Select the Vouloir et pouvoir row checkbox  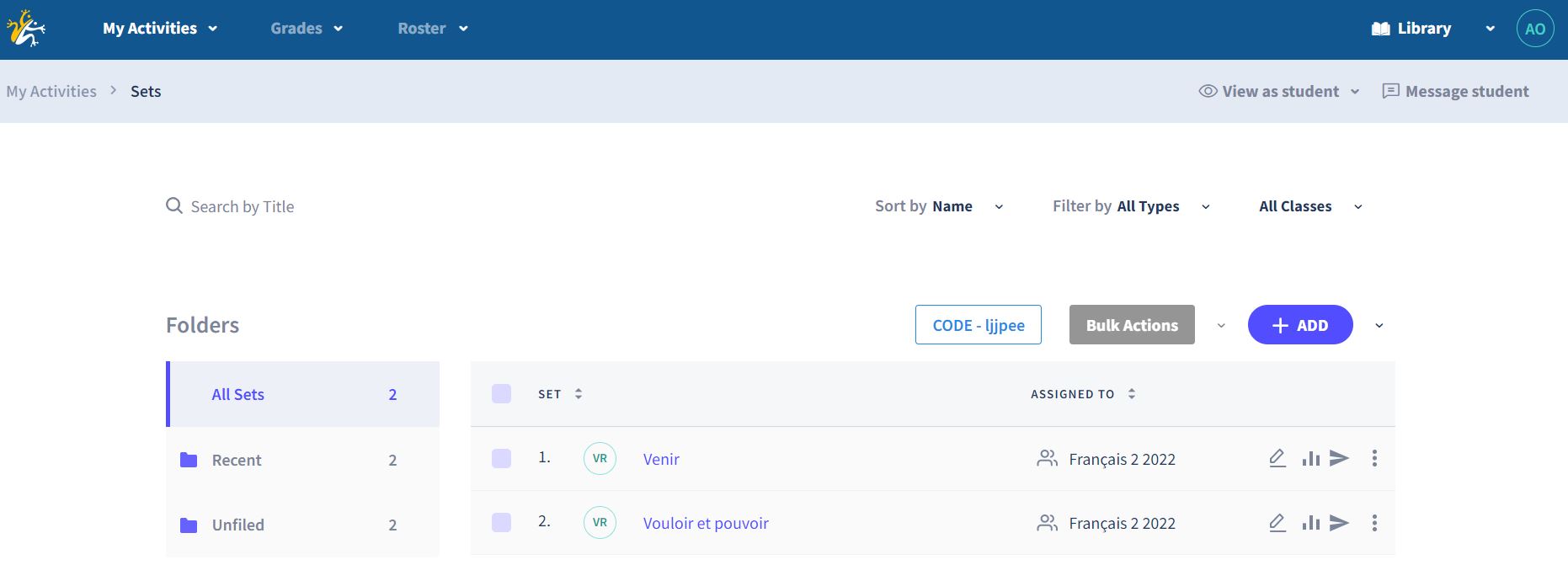point(501,523)
